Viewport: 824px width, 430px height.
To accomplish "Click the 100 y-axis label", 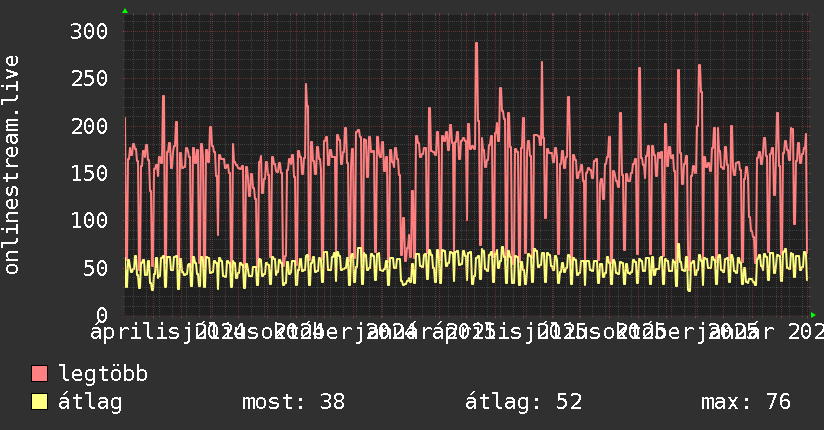I will point(89,220).
